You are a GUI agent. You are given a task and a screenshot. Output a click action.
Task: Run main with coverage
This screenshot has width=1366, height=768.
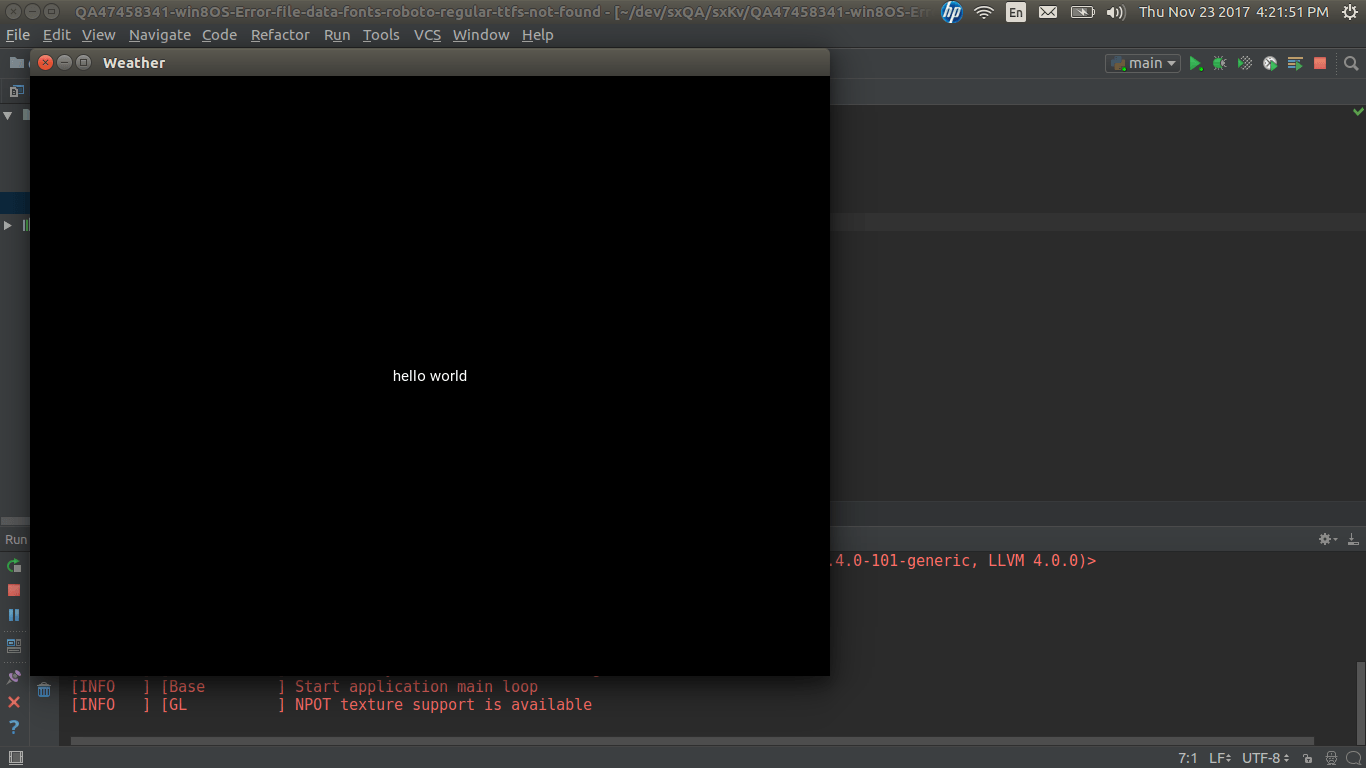tap(1245, 63)
